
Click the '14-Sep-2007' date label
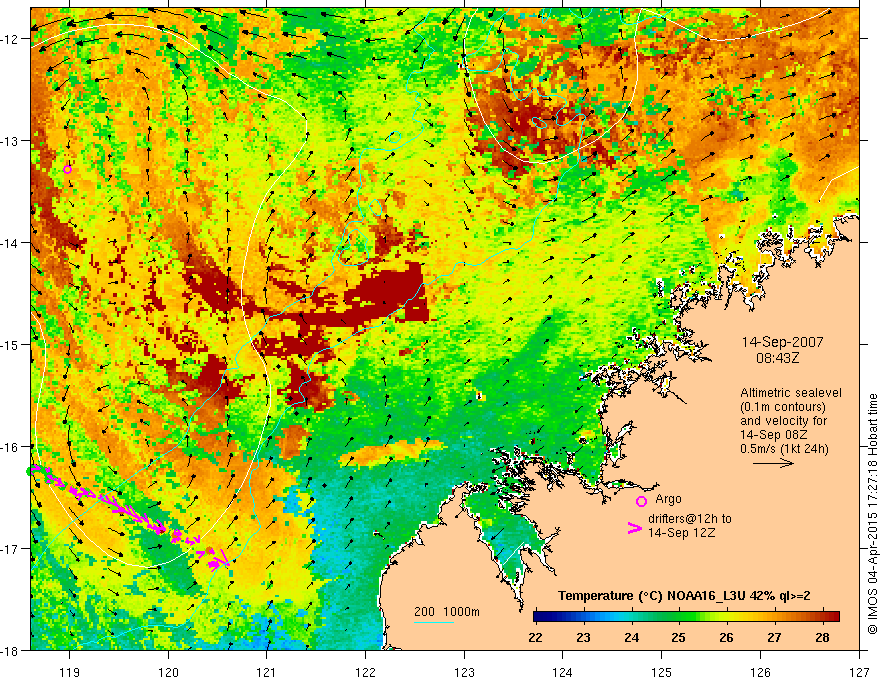tap(782, 342)
